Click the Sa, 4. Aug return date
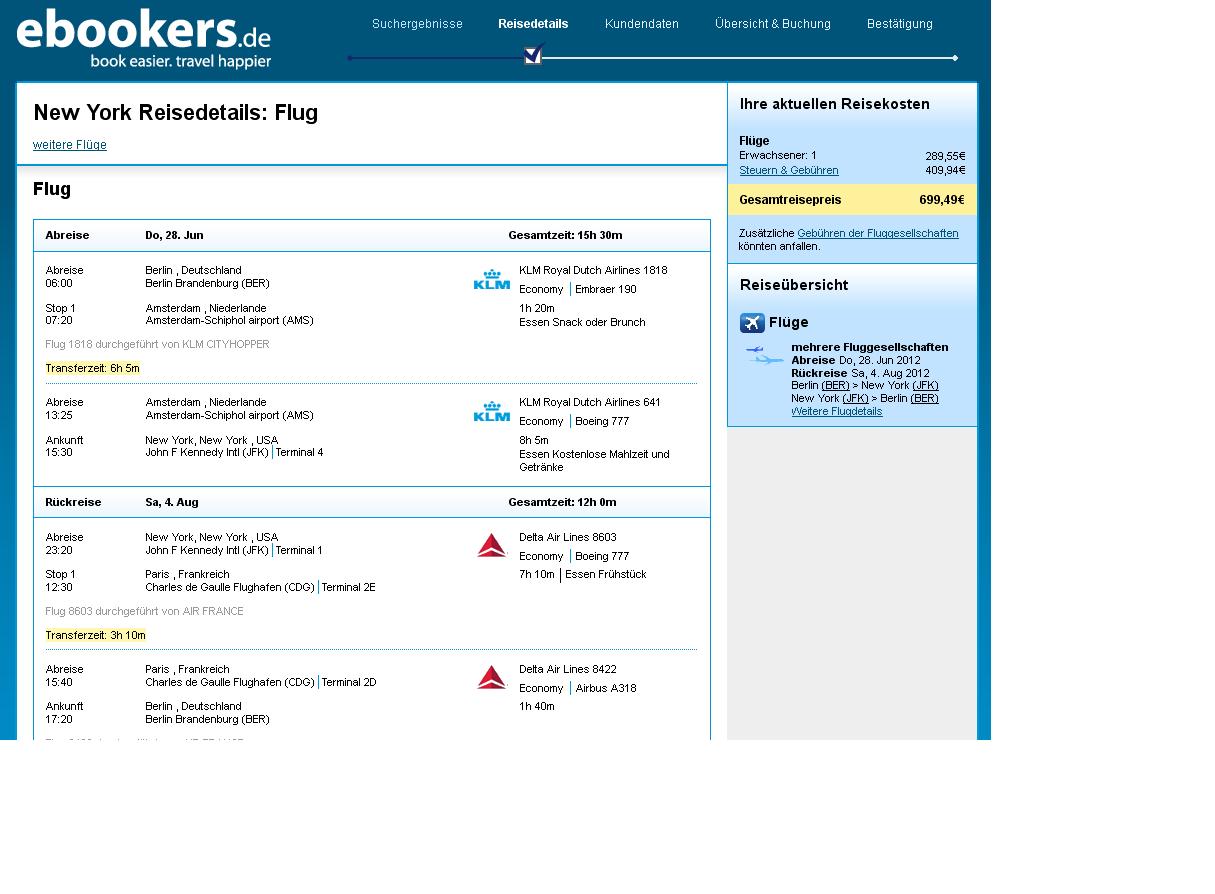 [172, 502]
